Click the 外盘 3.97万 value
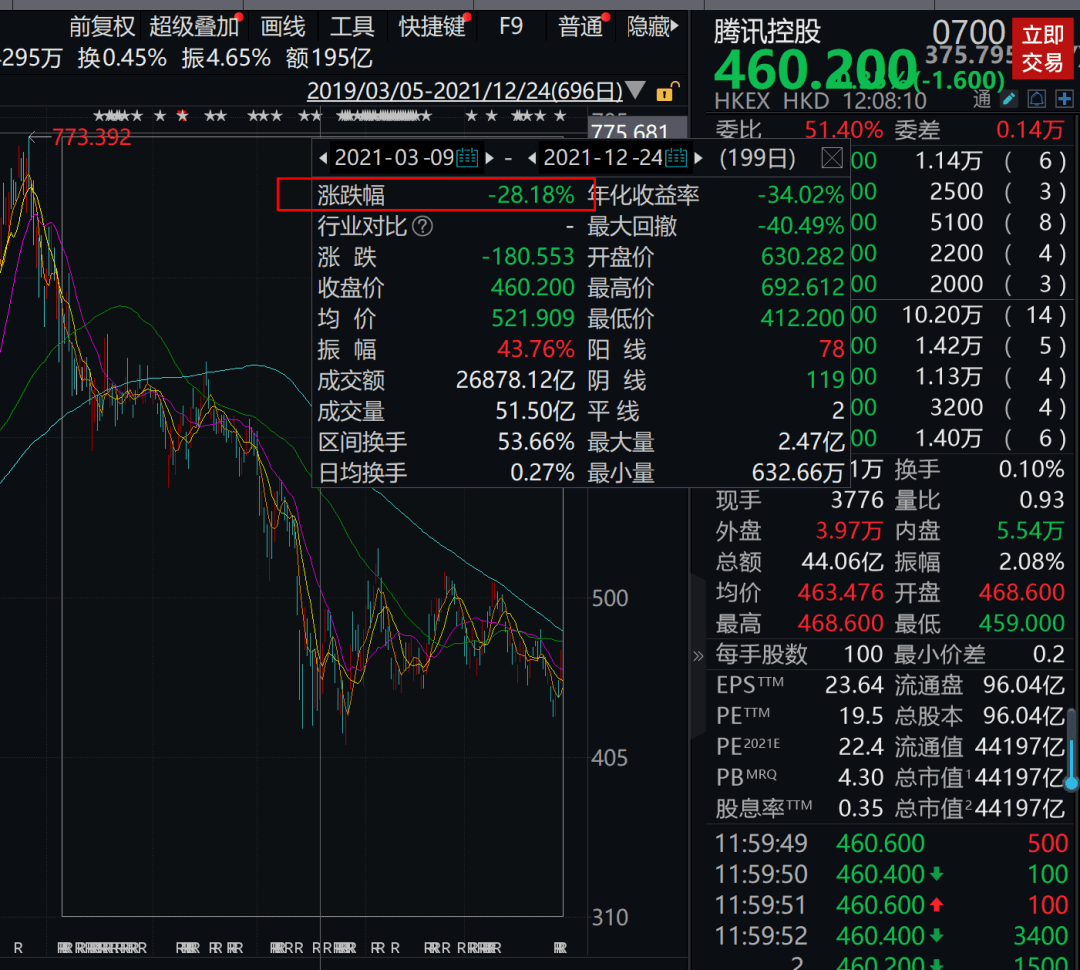The width and height of the screenshot is (1080, 970). tap(849, 530)
